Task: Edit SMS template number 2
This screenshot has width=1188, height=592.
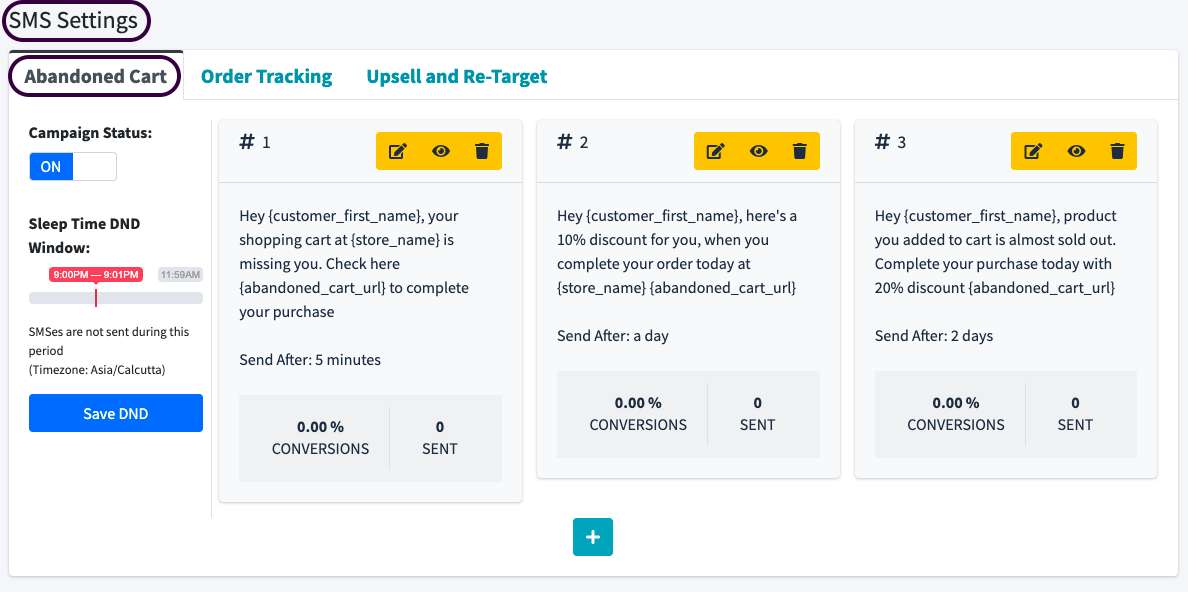Action: pyautogui.click(x=716, y=151)
